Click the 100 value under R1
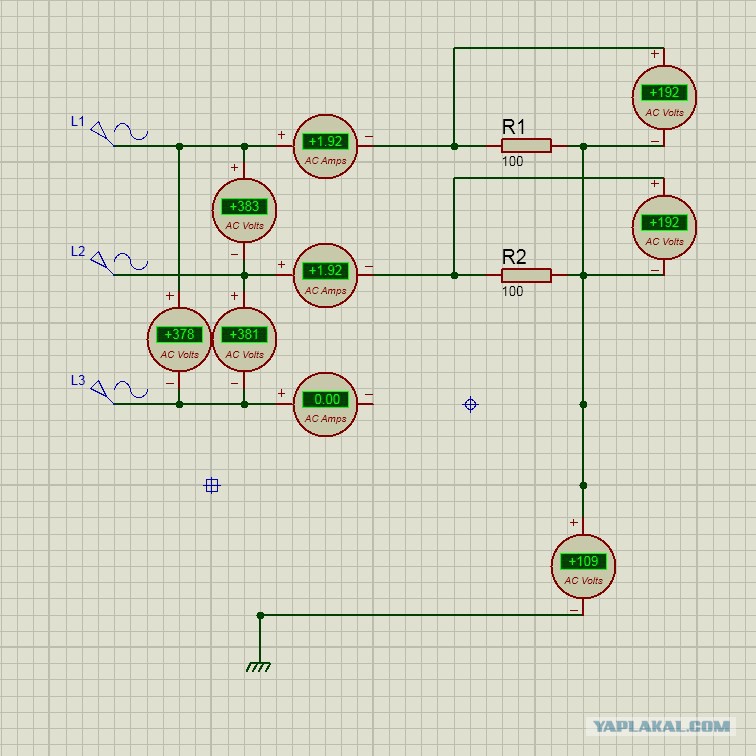The image size is (756, 756). click(x=512, y=162)
